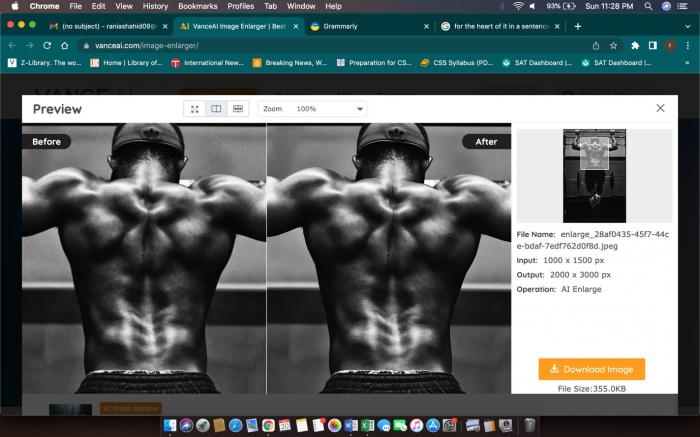The image size is (700, 437).
Task: Click the navigator thumbnail of the image
Action: click(x=594, y=176)
